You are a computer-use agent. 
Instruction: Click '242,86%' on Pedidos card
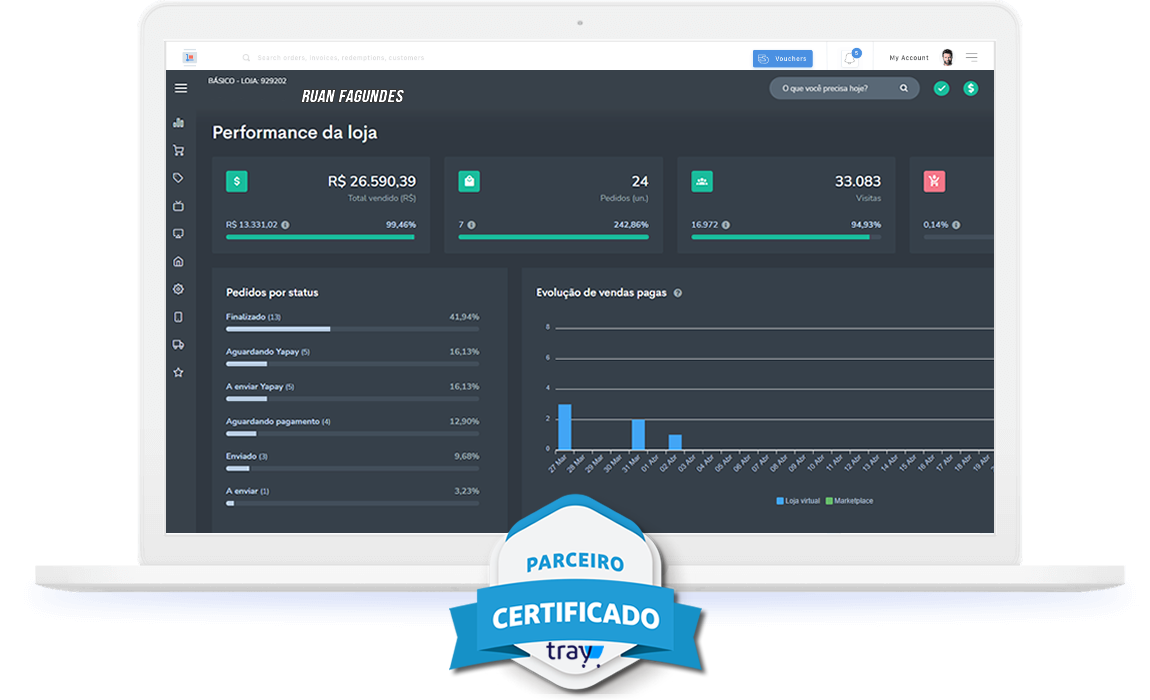point(631,225)
